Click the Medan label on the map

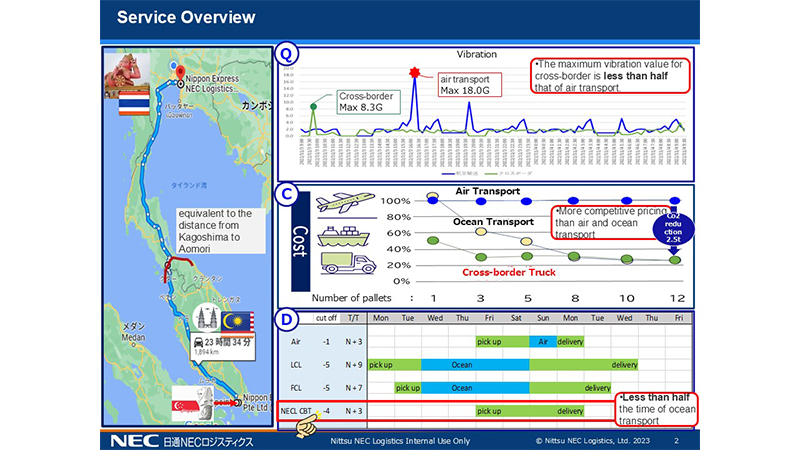click(x=133, y=337)
